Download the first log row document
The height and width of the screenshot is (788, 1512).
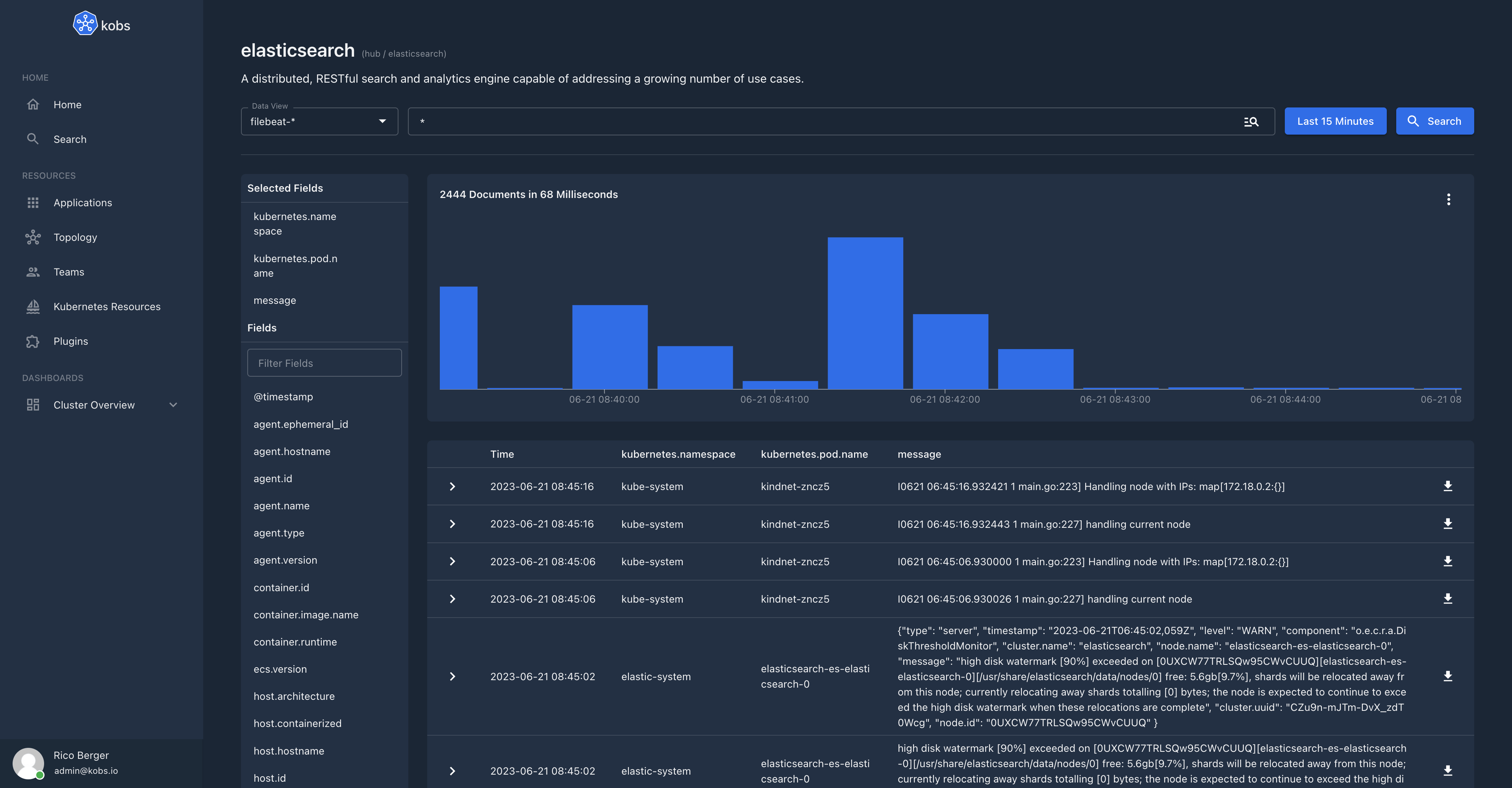[1447, 486]
